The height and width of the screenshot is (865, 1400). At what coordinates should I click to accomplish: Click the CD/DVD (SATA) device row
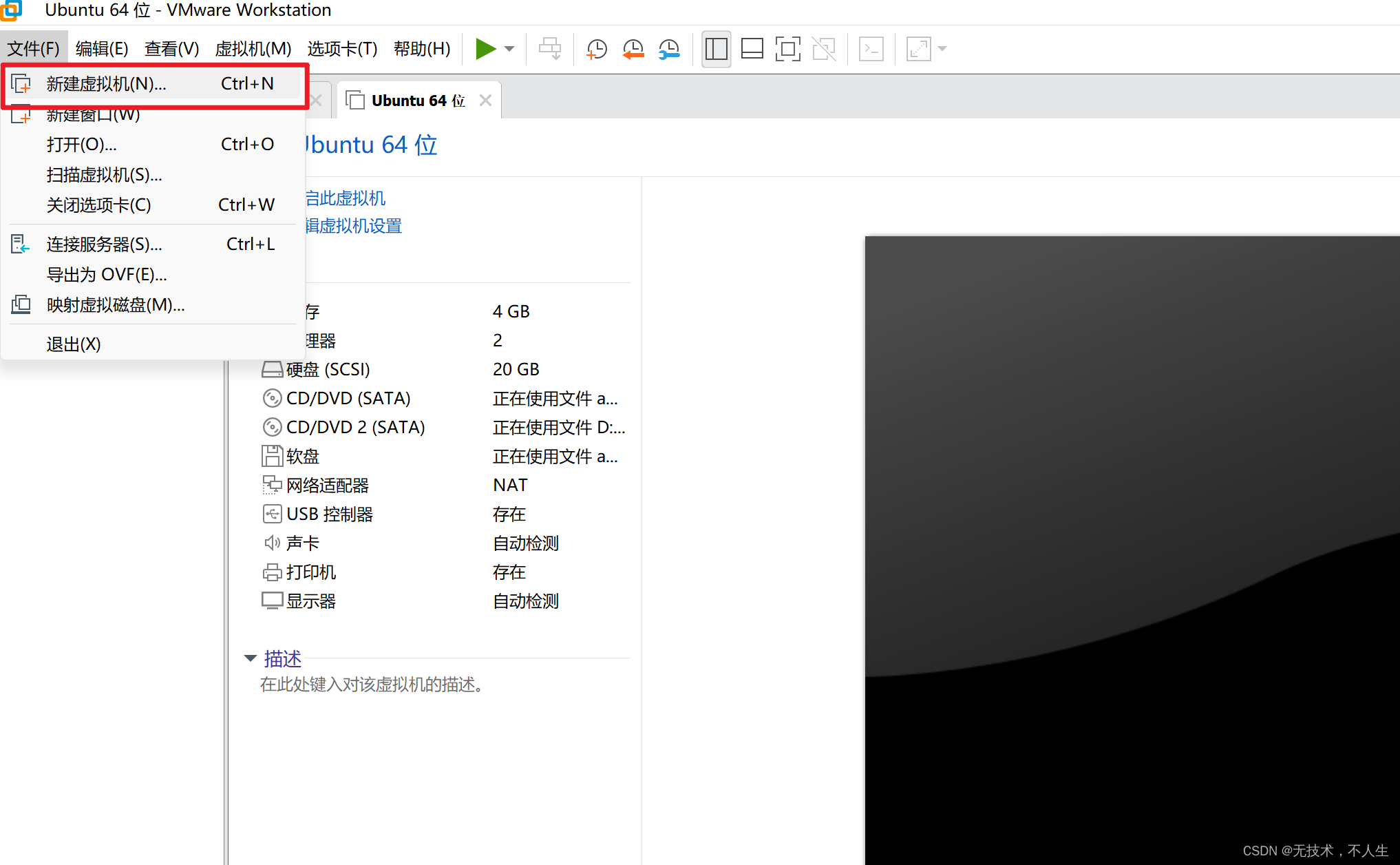click(x=444, y=399)
